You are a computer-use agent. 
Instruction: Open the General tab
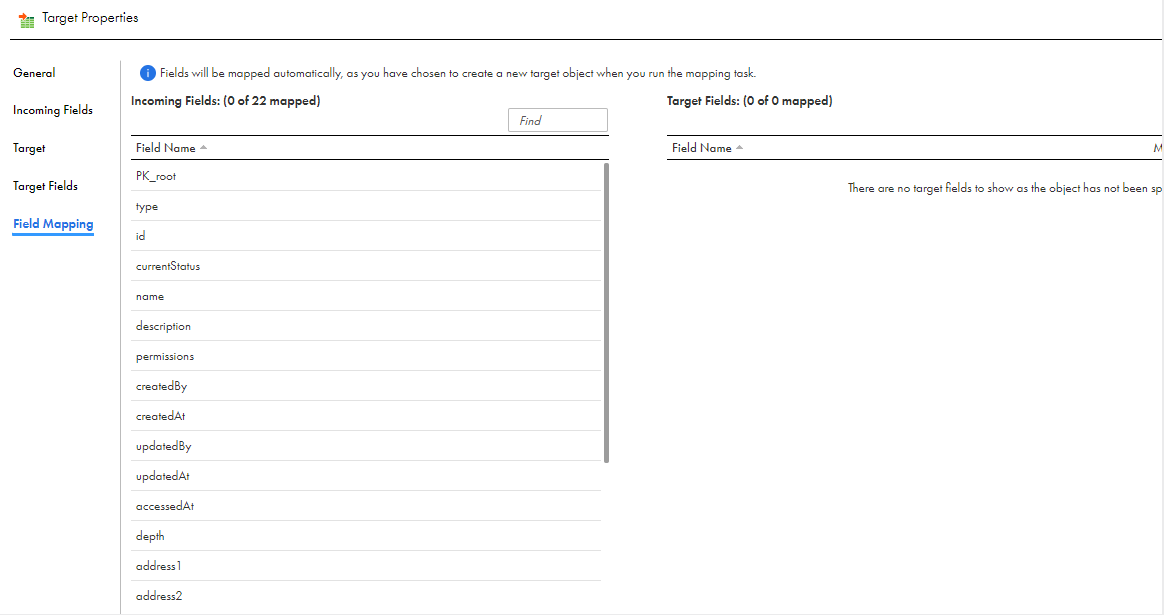coord(34,73)
